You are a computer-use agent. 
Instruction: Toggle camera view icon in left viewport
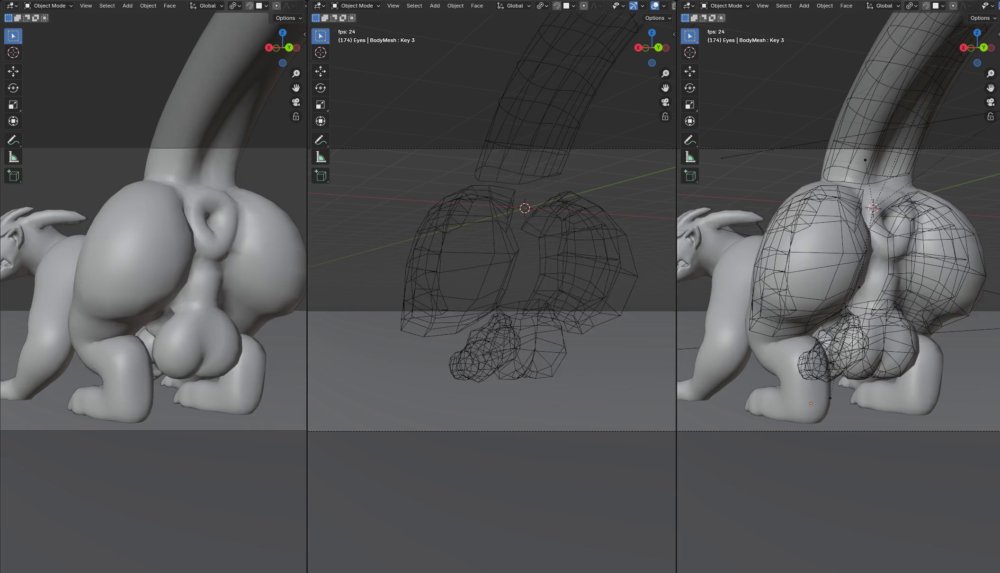point(296,102)
